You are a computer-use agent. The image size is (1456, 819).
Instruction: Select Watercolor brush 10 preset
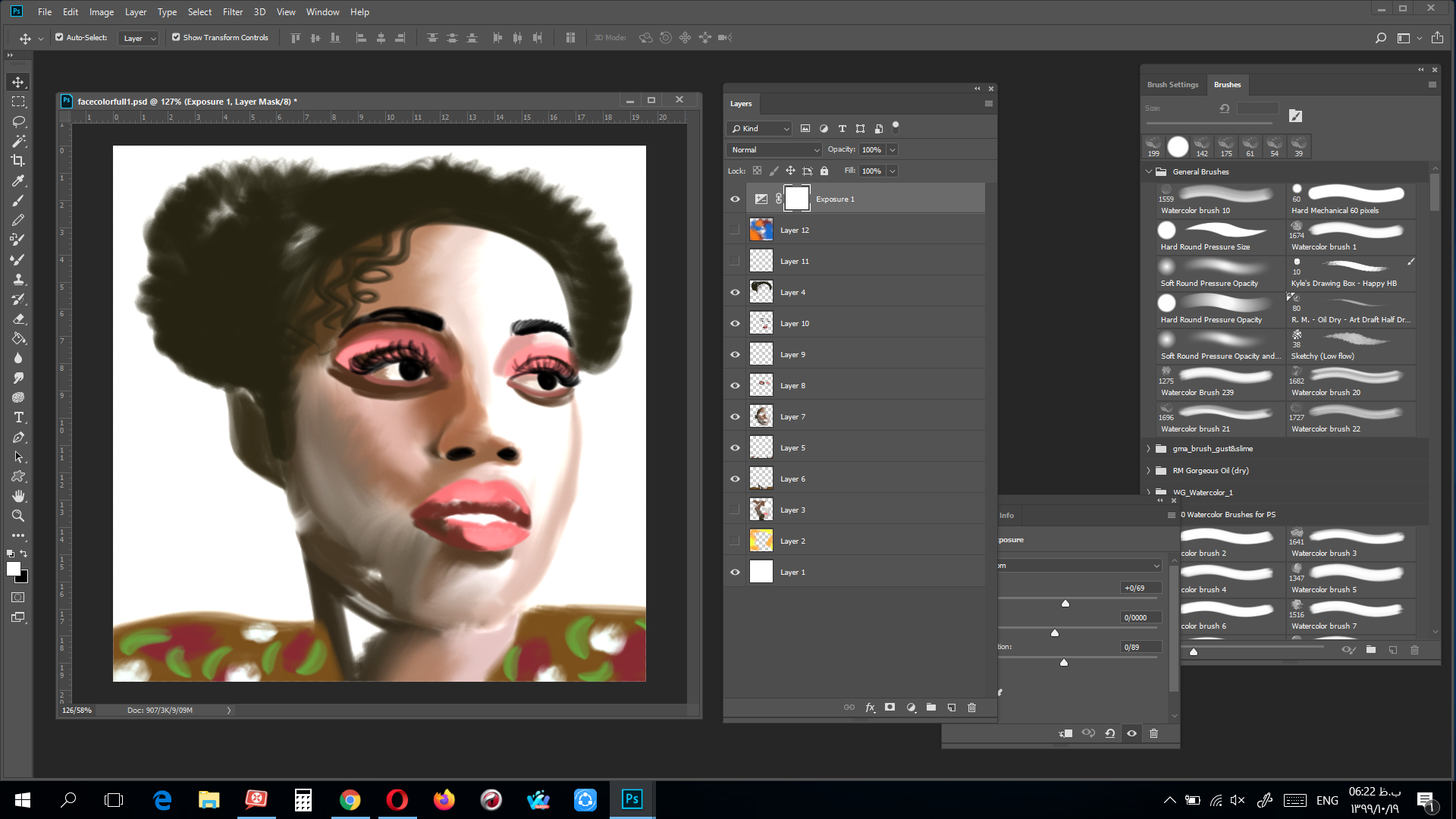[1219, 200]
